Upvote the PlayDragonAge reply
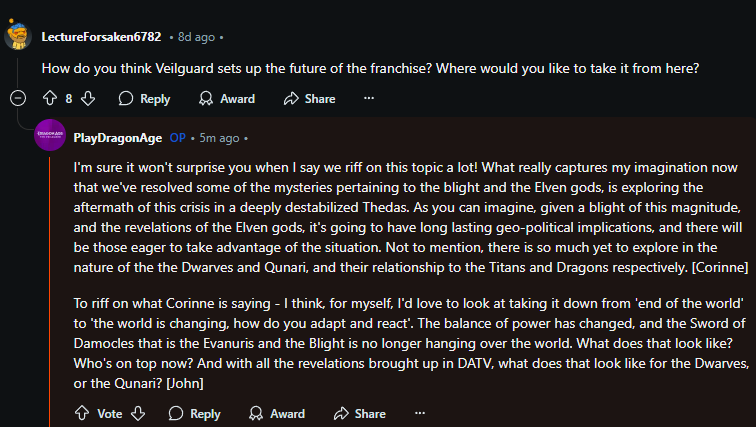756x427 pixels. (82, 414)
